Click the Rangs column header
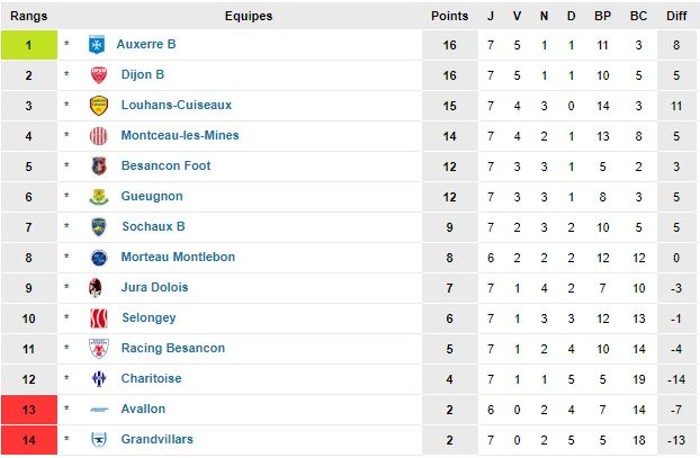The width and height of the screenshot is (700, 458). 29,16
